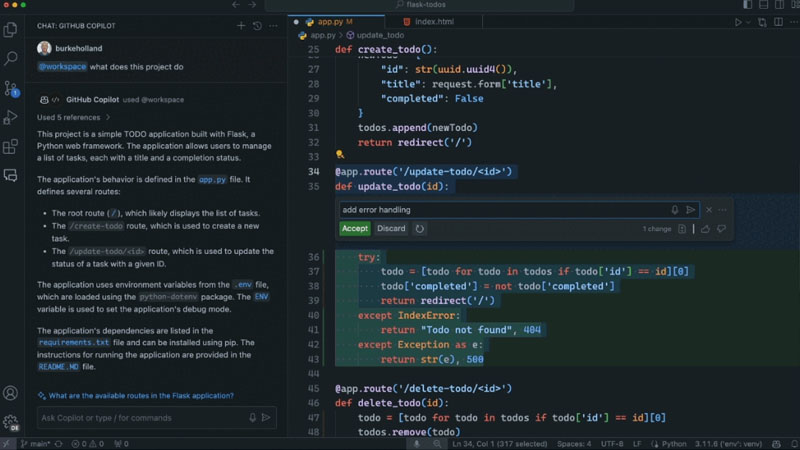Image resolution: width=800 pixels, height=450 pixels.
Task: Open the Accounts menu icon
Action: 10,393
